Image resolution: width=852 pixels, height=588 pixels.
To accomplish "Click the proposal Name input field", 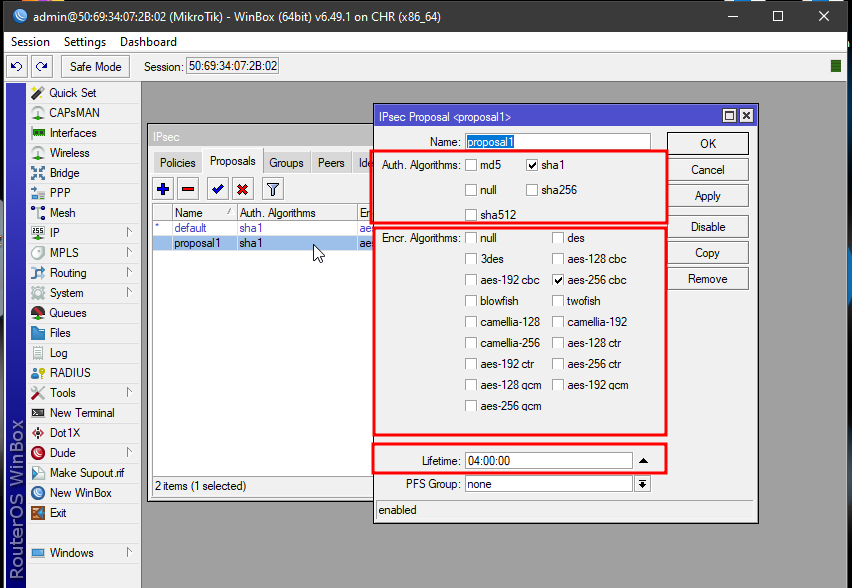I will (557, 143).
